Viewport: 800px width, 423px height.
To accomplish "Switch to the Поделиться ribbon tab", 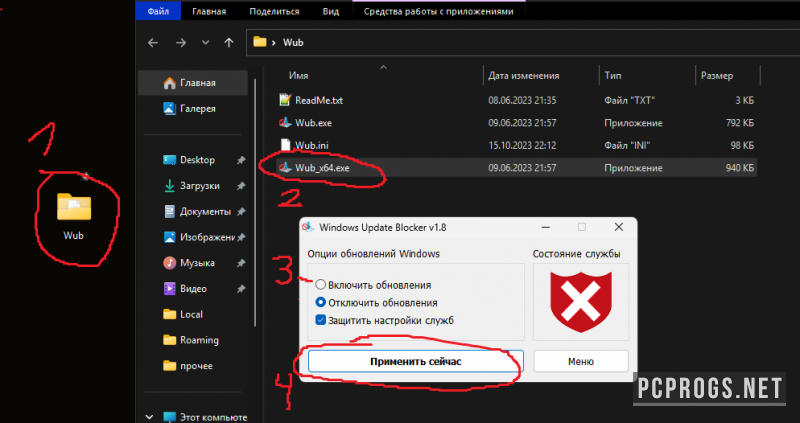I will point(274,11).
